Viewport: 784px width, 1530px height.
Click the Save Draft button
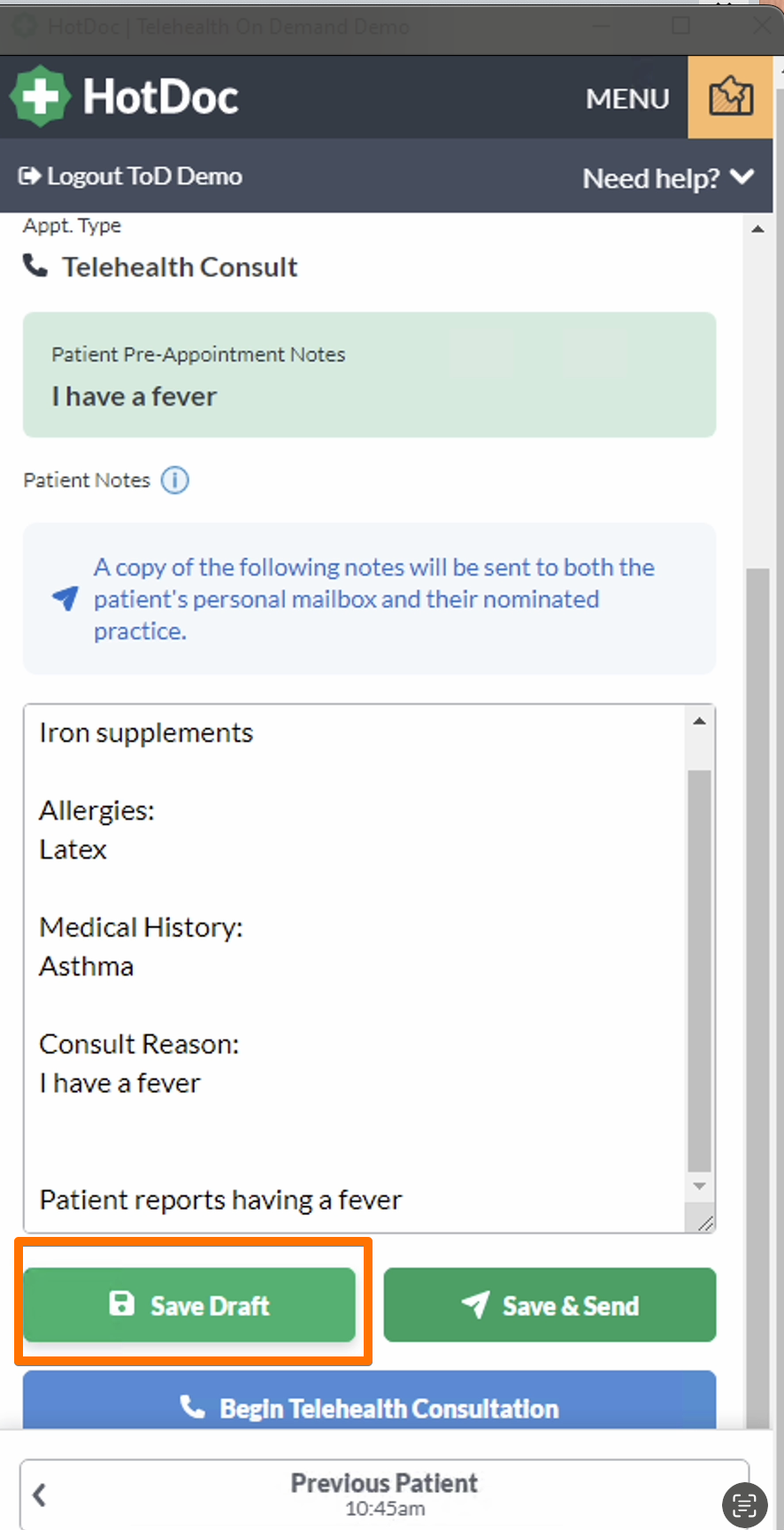click(189, 1305)
